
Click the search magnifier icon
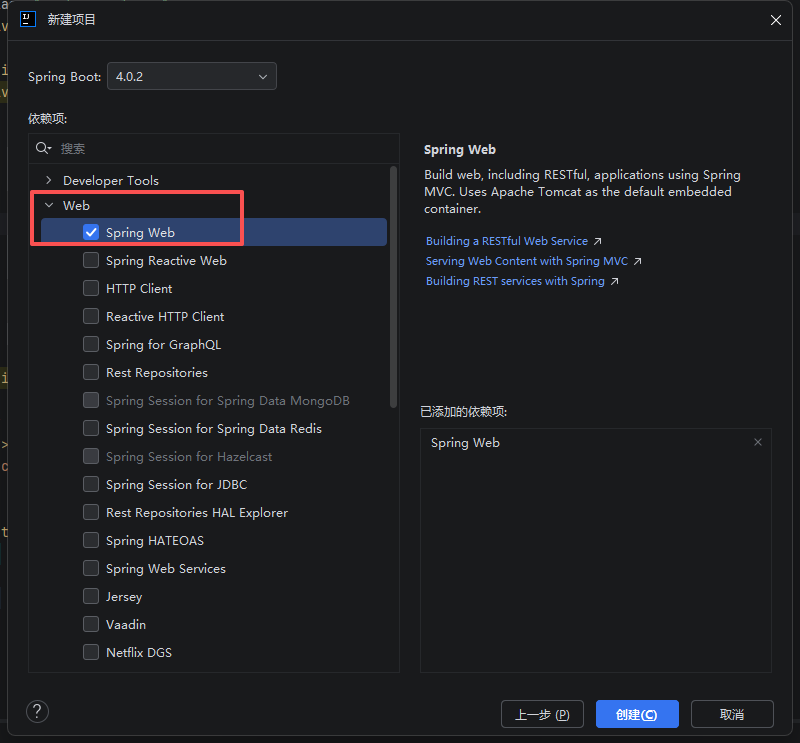click(43, 148)
